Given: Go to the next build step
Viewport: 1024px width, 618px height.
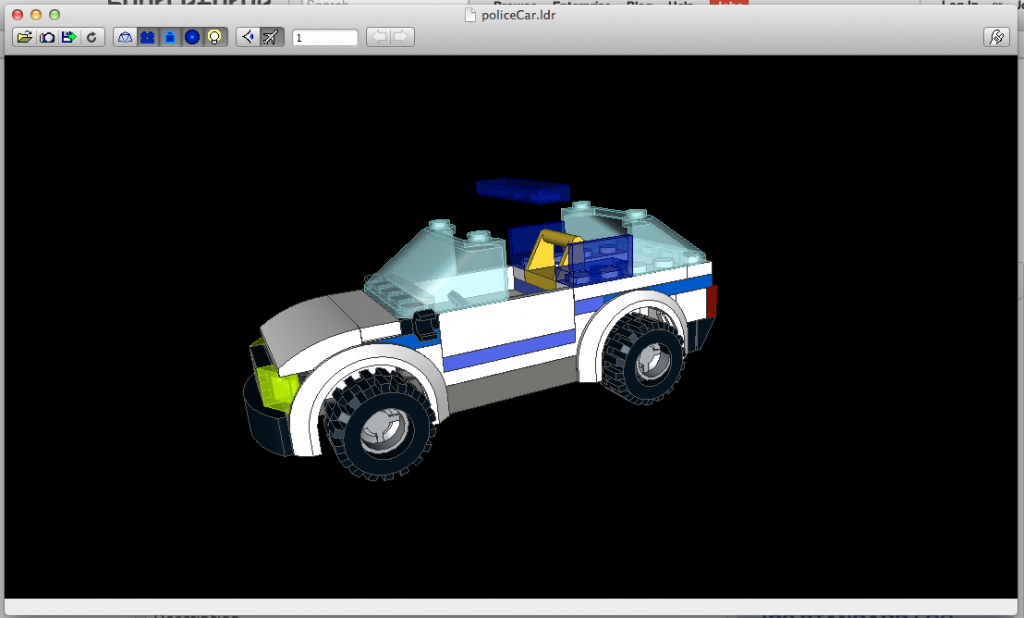Looking at the screenshot, I should coord(402,37).
